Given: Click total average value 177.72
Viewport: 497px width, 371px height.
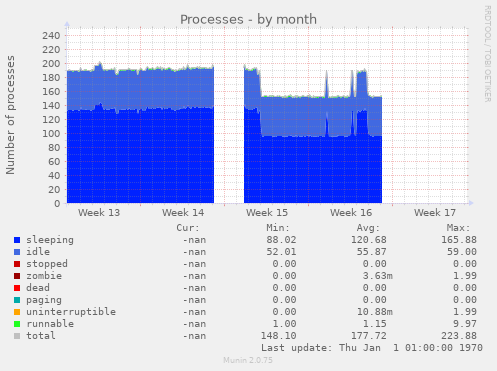Looking at the screenshot, I should pyautogui.click(x=369, y=336).
